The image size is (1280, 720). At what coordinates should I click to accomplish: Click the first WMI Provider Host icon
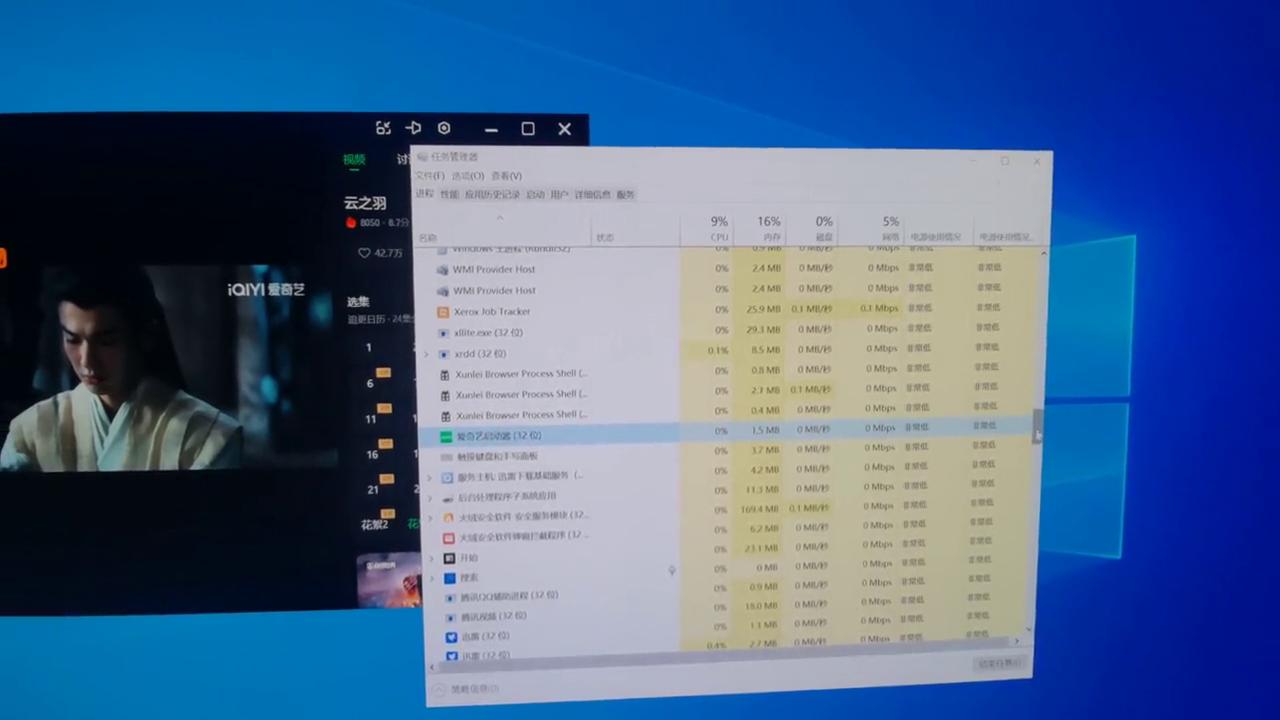point(443,269)
